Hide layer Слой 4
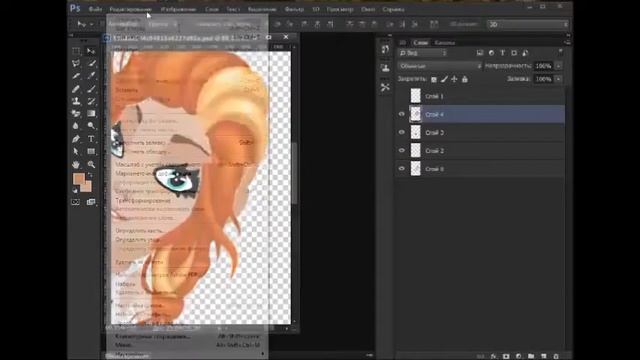Screen dimensions: 640x360 pyautogui.click(x=402, y=114)
